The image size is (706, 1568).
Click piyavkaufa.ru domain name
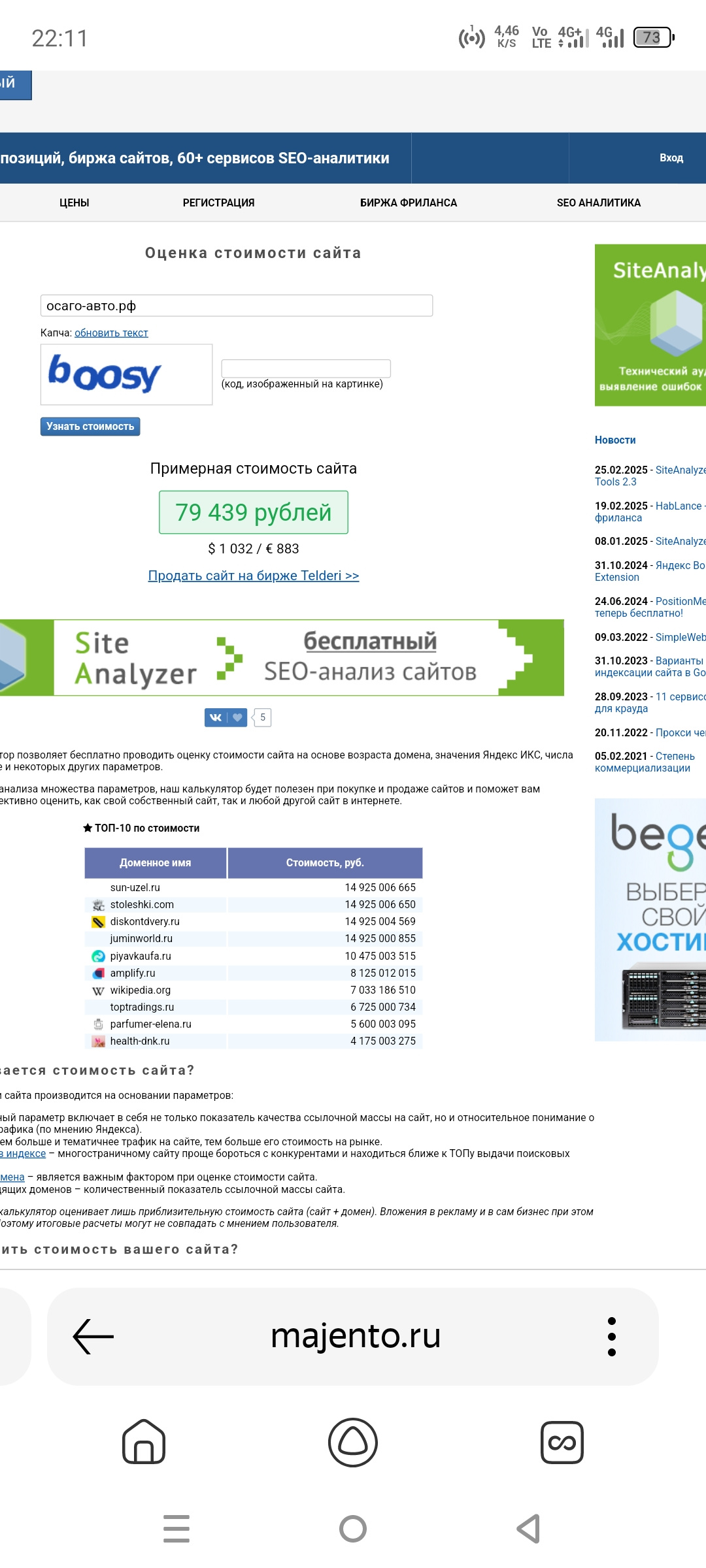[x=141, y=956]
